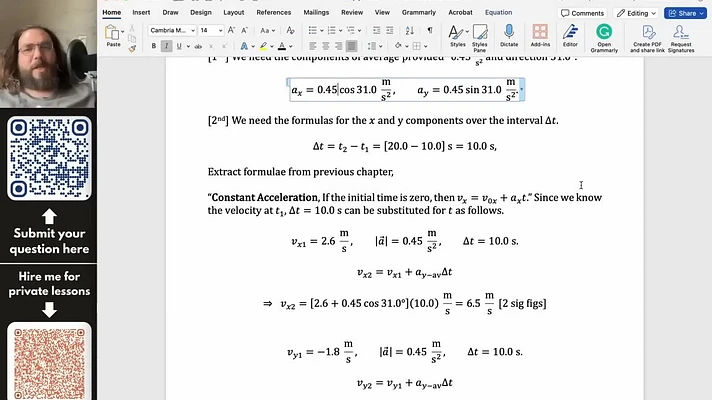712x400 pixels.
Task: Open the Layout ribbon tab
Action: click(233, 12)
